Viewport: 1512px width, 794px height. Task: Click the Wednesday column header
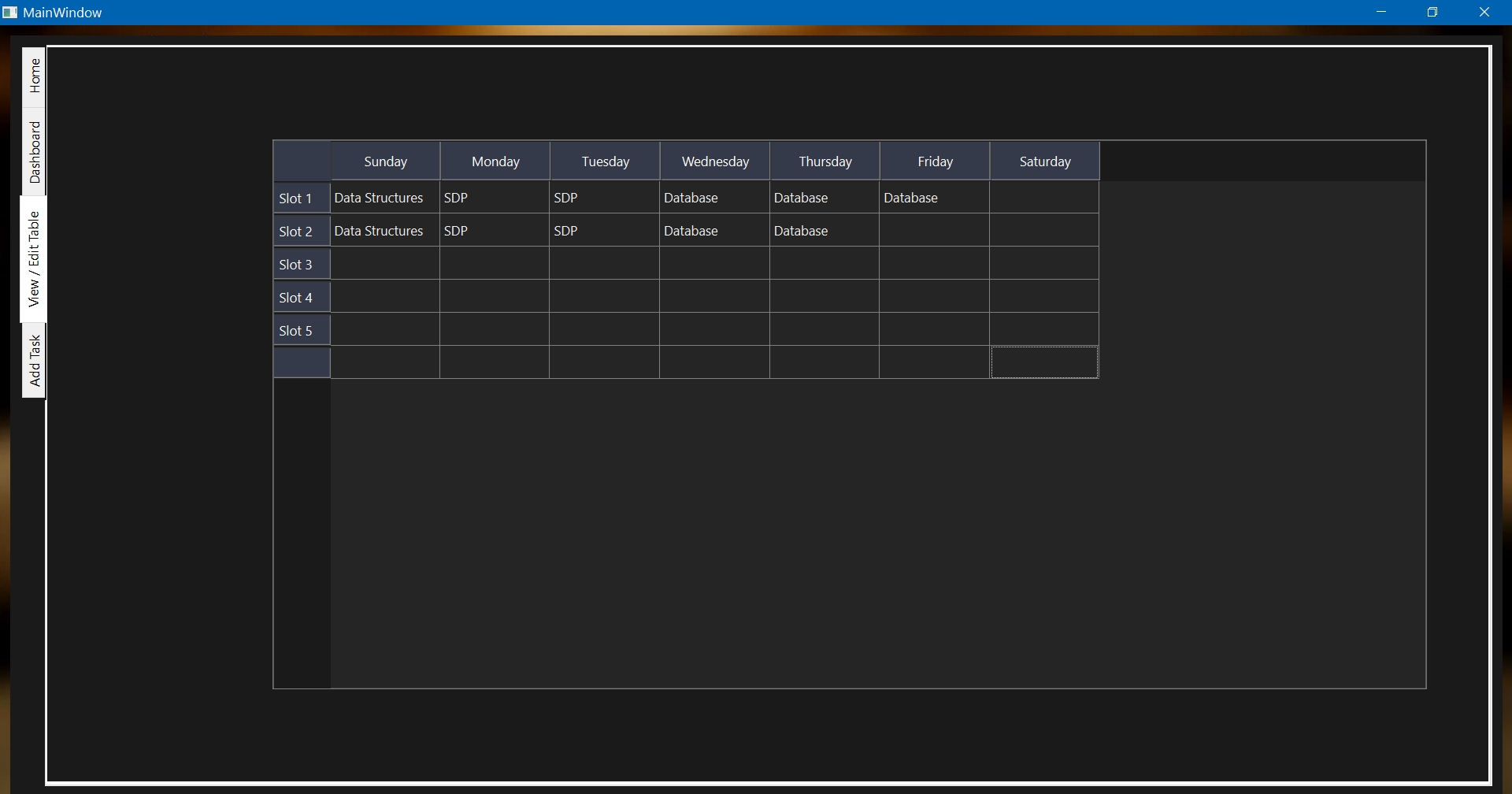[x=715, y=161]
